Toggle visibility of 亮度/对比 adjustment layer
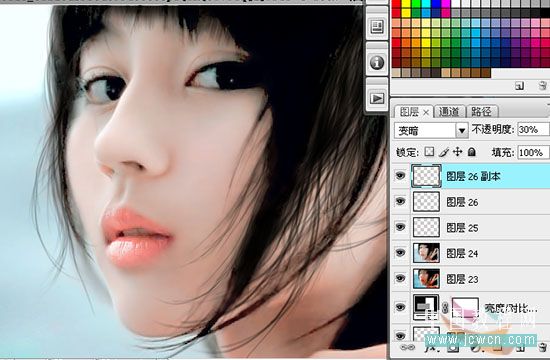This screenshot has height=360, width=550. pyautogui.click(x=400, y=307)
